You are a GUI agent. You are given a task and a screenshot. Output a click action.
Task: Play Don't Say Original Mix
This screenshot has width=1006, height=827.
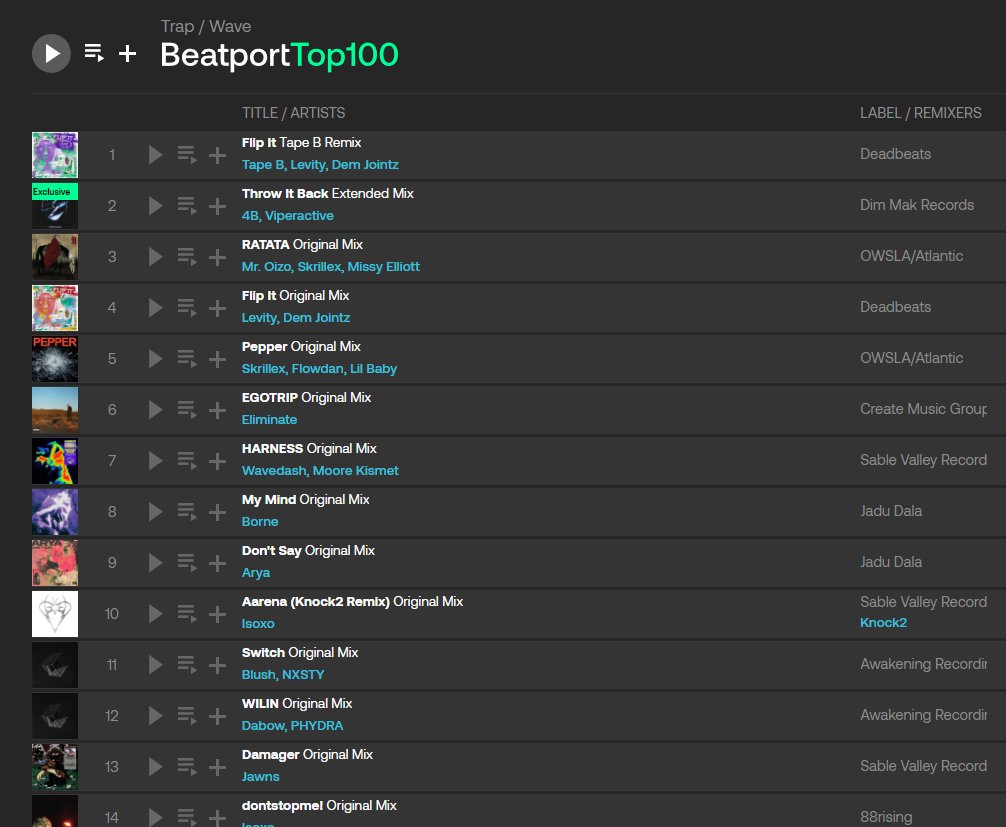pyautogui.click(x=155, y=563)
